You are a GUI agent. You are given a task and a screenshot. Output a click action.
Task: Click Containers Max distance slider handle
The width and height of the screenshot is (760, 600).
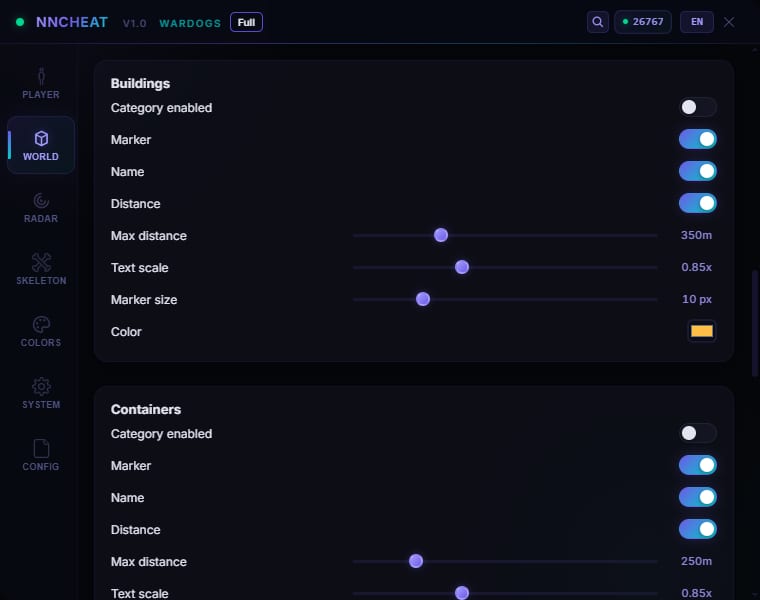[x=415, y=561]
